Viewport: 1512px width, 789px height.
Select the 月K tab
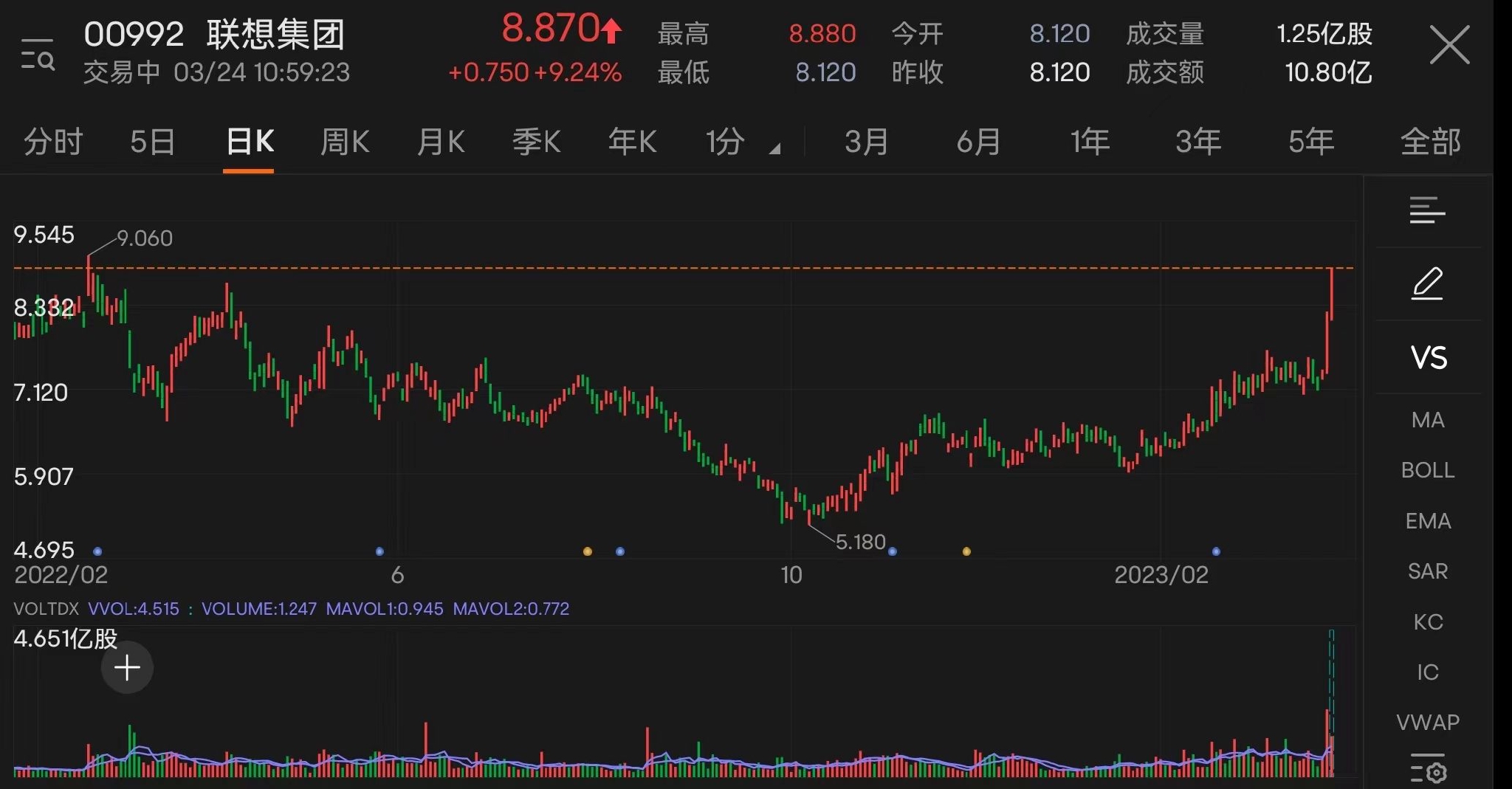[441, 141]
